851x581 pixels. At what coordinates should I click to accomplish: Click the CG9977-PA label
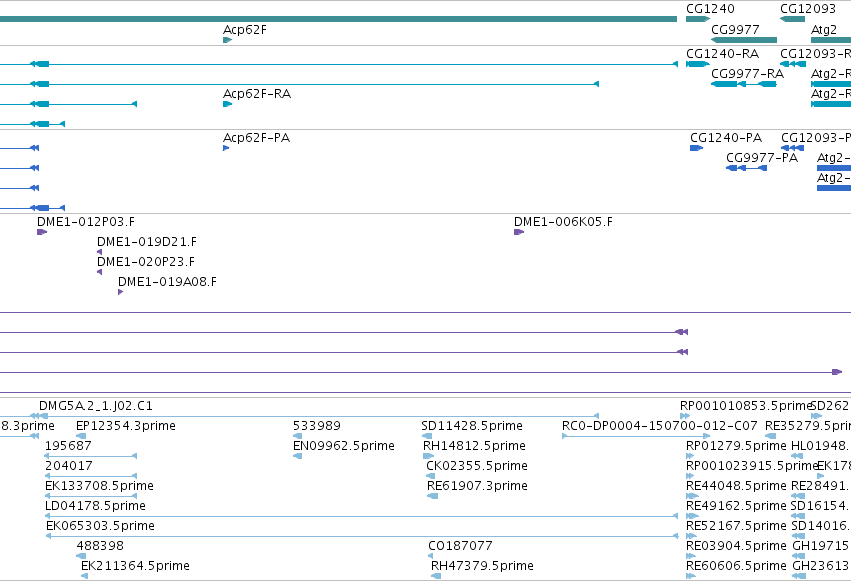(x=762, y=158)
